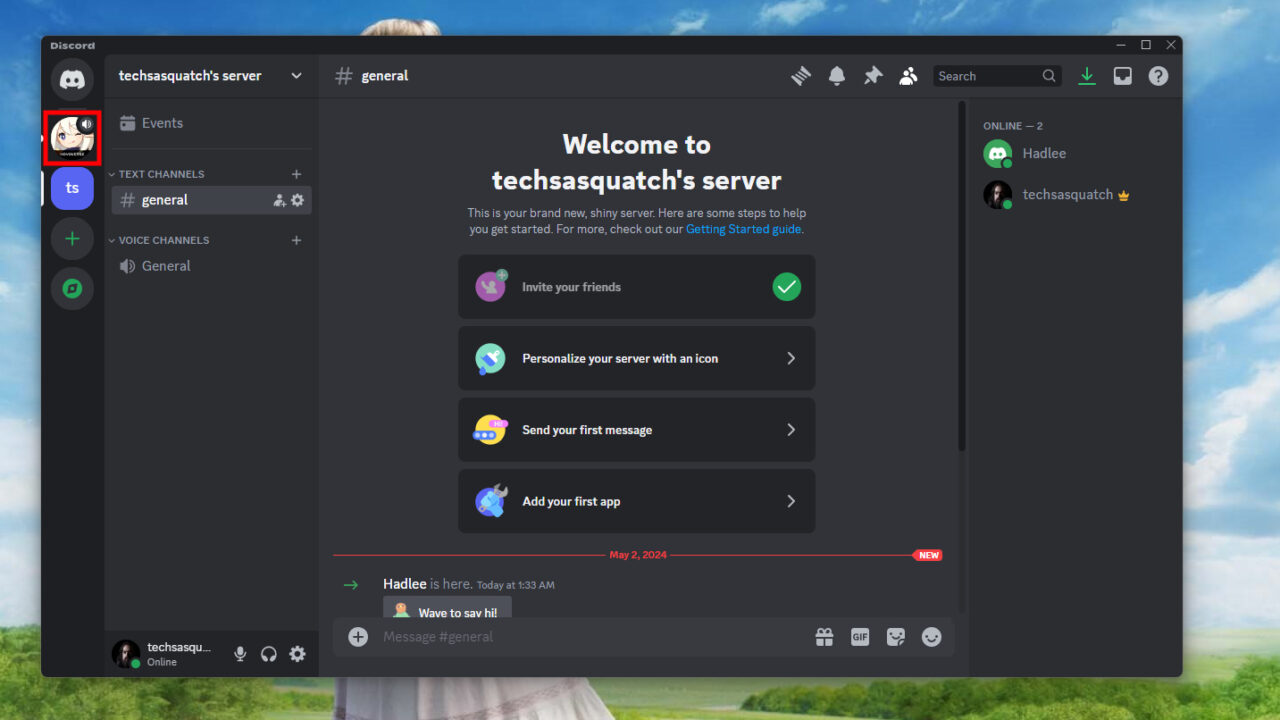Select the Events menu item

tap(163, 122)
